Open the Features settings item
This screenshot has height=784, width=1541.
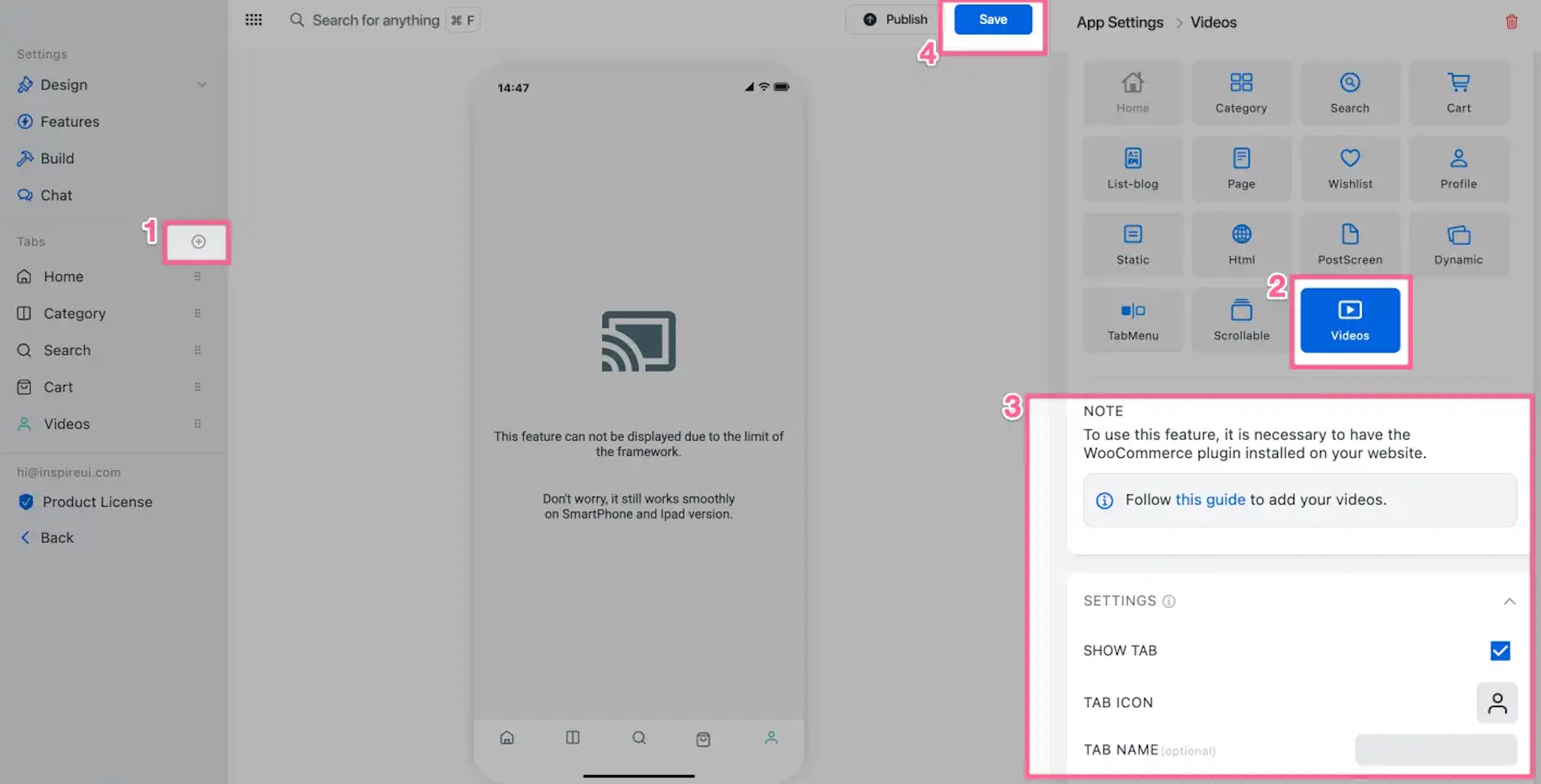(x=69, y=121)
